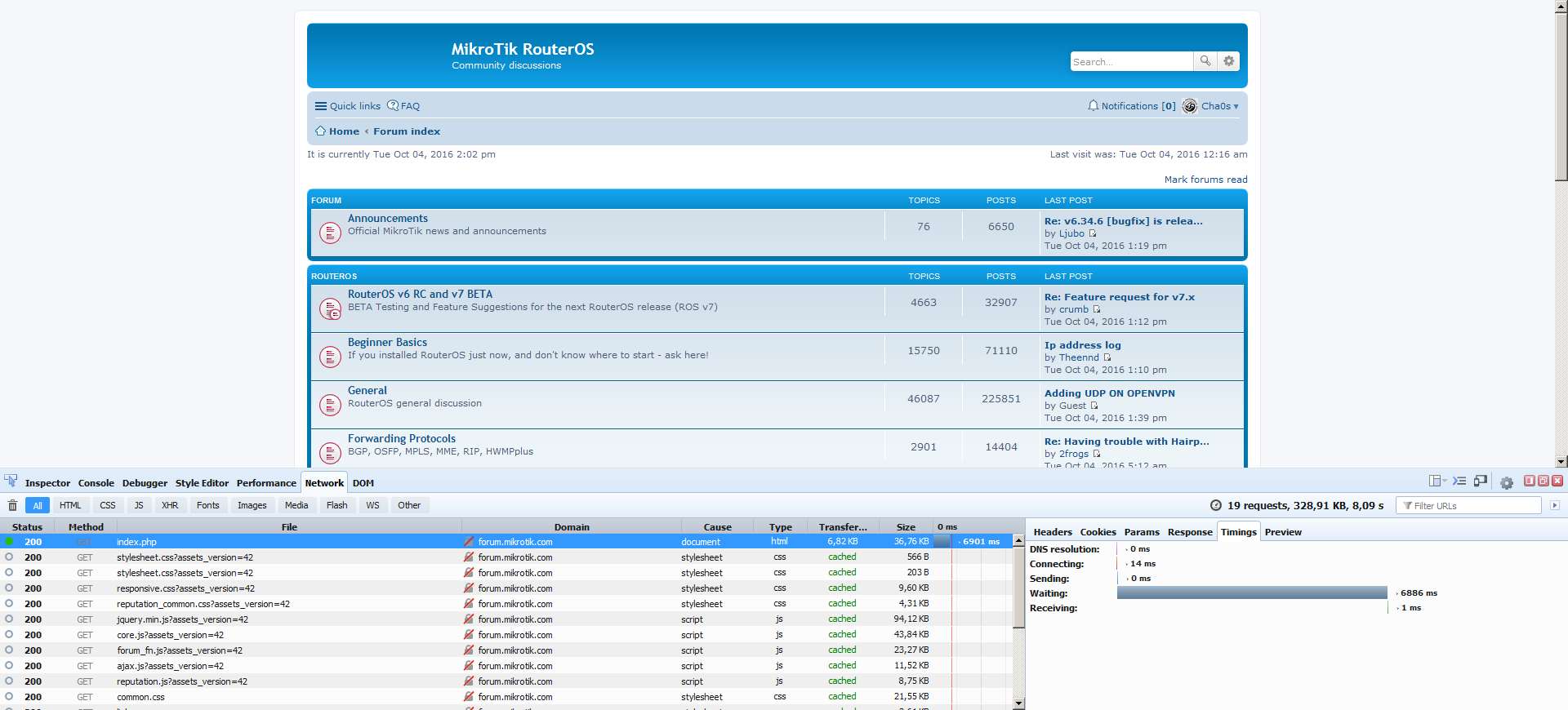This screenshot has width=1568, height=710.
Task: Toggle the XHR request filter
Action: [x=170, y=506]
